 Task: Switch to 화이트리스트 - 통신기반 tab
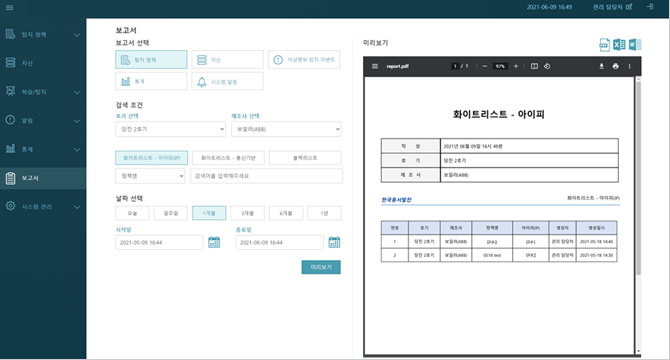228,158
